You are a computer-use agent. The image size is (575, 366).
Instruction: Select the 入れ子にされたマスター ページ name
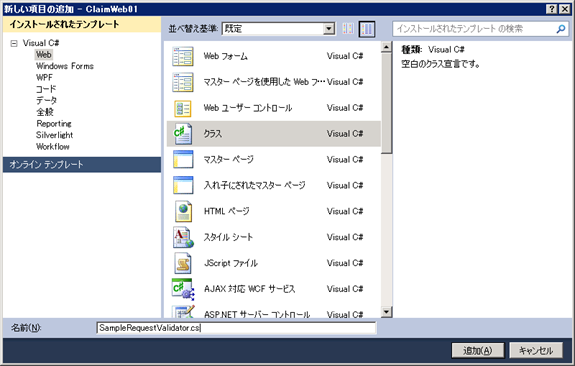[254, 186]
